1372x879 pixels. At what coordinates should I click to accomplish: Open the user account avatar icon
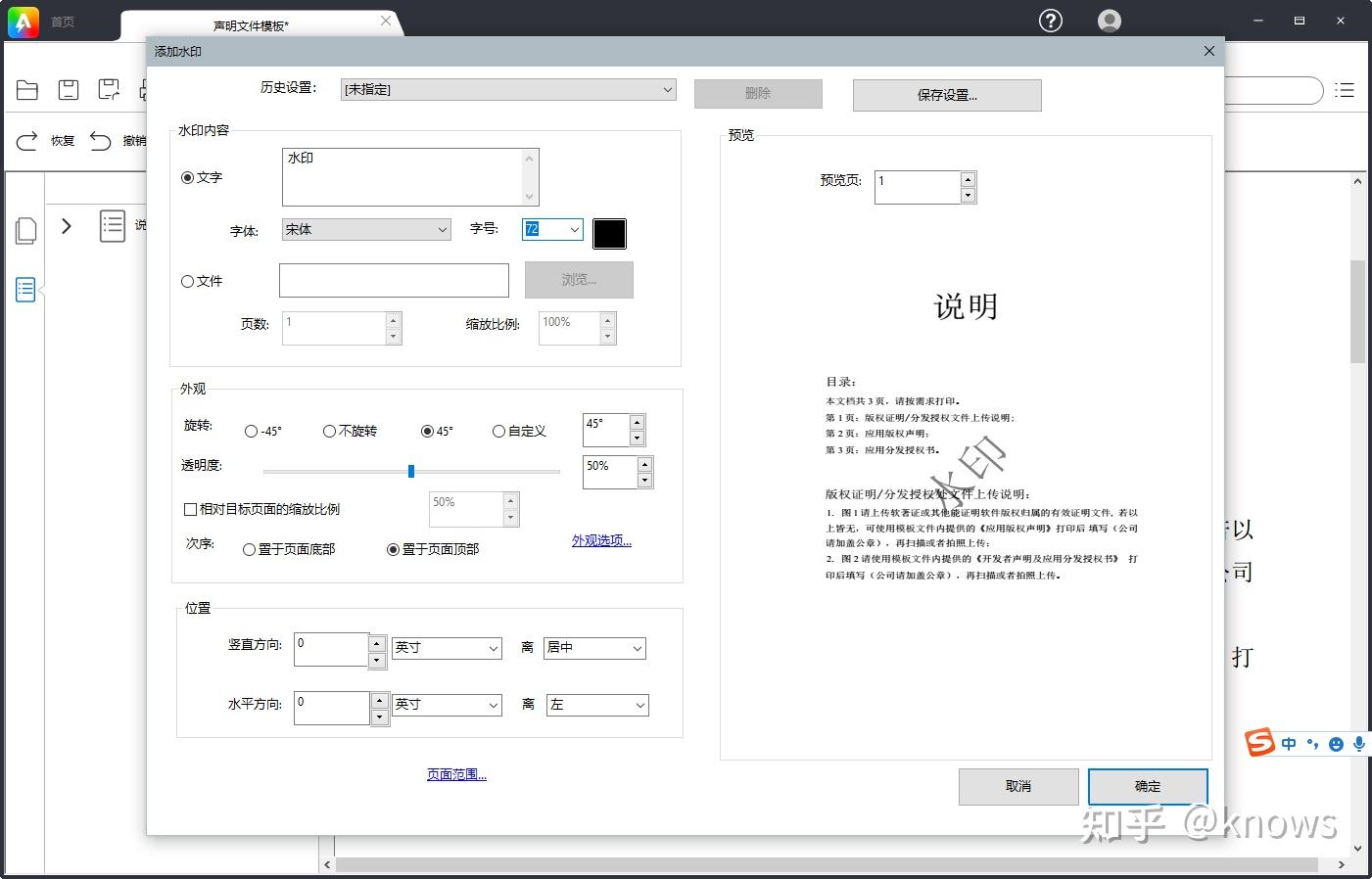1110,21
